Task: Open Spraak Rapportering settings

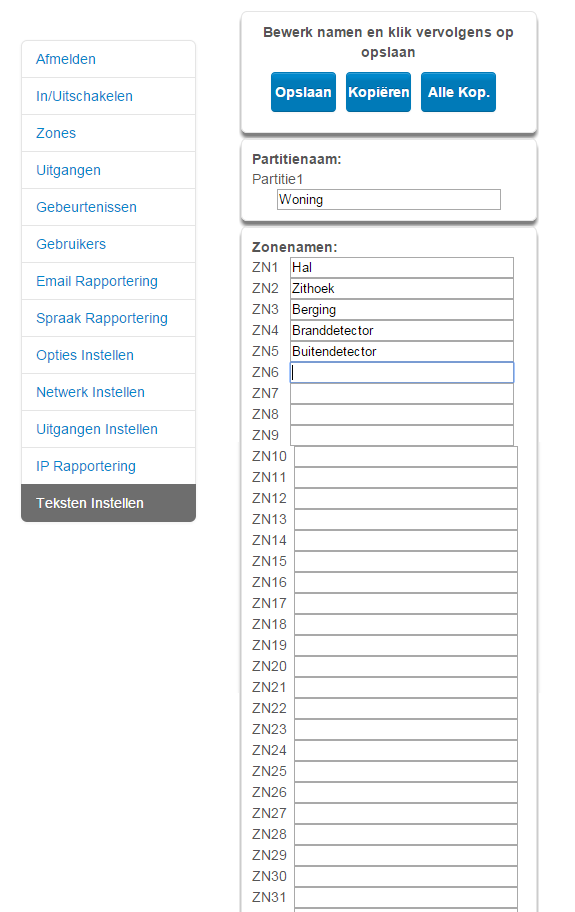Action: click(x=108, y=318)
